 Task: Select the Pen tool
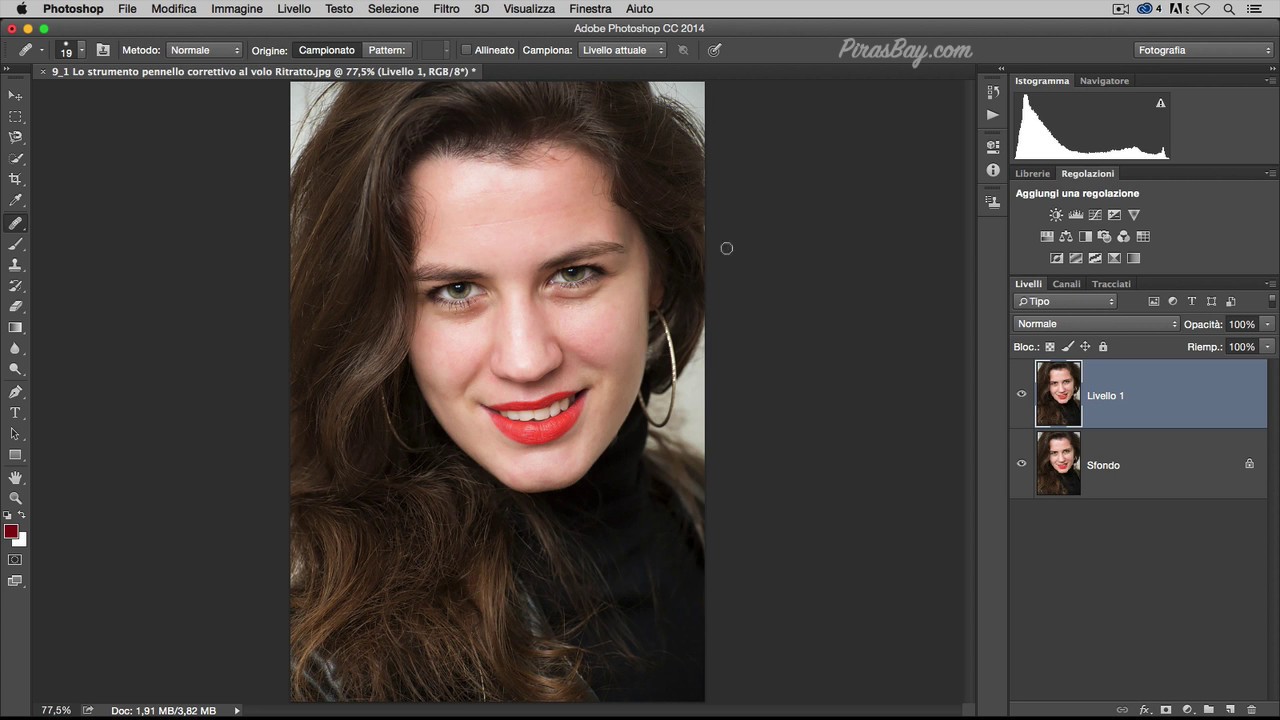pos(15,392)
